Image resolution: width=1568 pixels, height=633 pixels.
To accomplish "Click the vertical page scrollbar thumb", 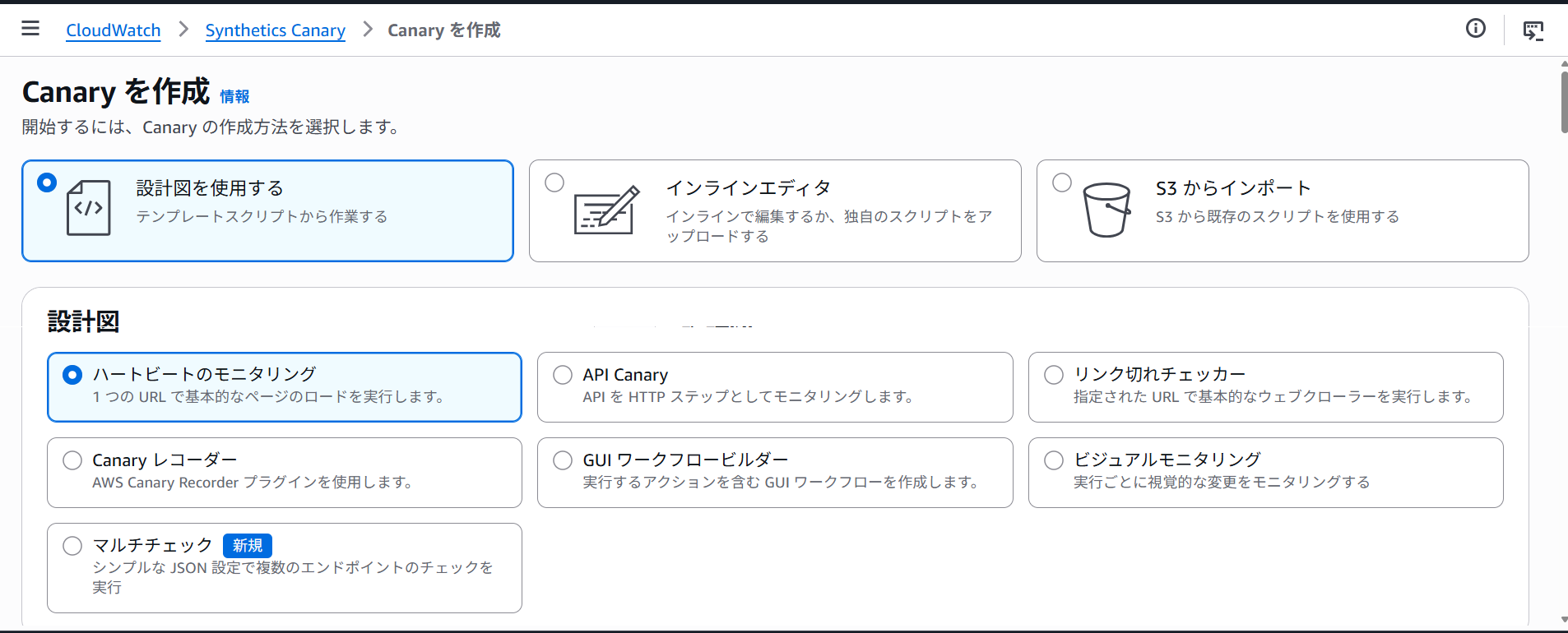I will 1563,102.
